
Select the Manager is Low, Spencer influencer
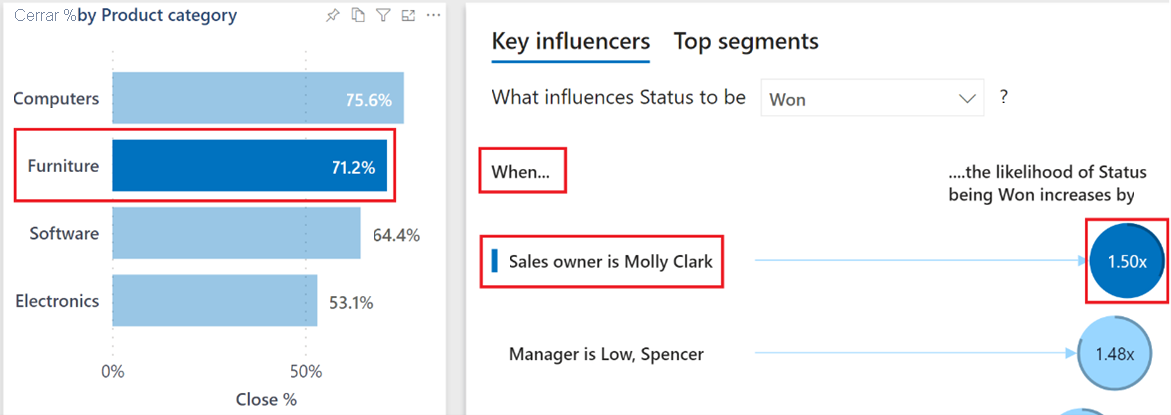[x=606, y=354]
